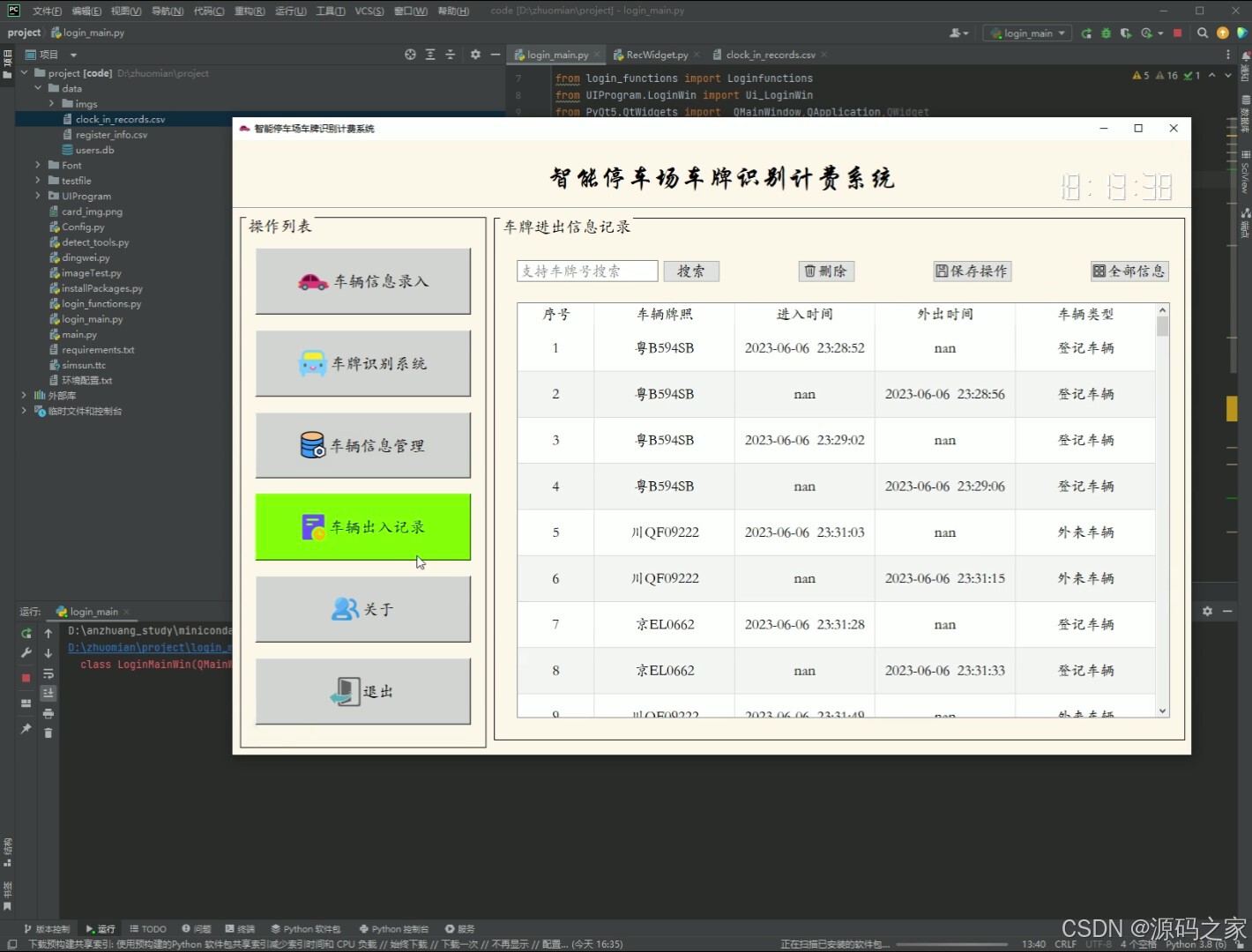Screen dimensions: 1252x952
Task: Click the wrench settings icon in Run panel
Action: pyautogui.click(x=26, y=653)
